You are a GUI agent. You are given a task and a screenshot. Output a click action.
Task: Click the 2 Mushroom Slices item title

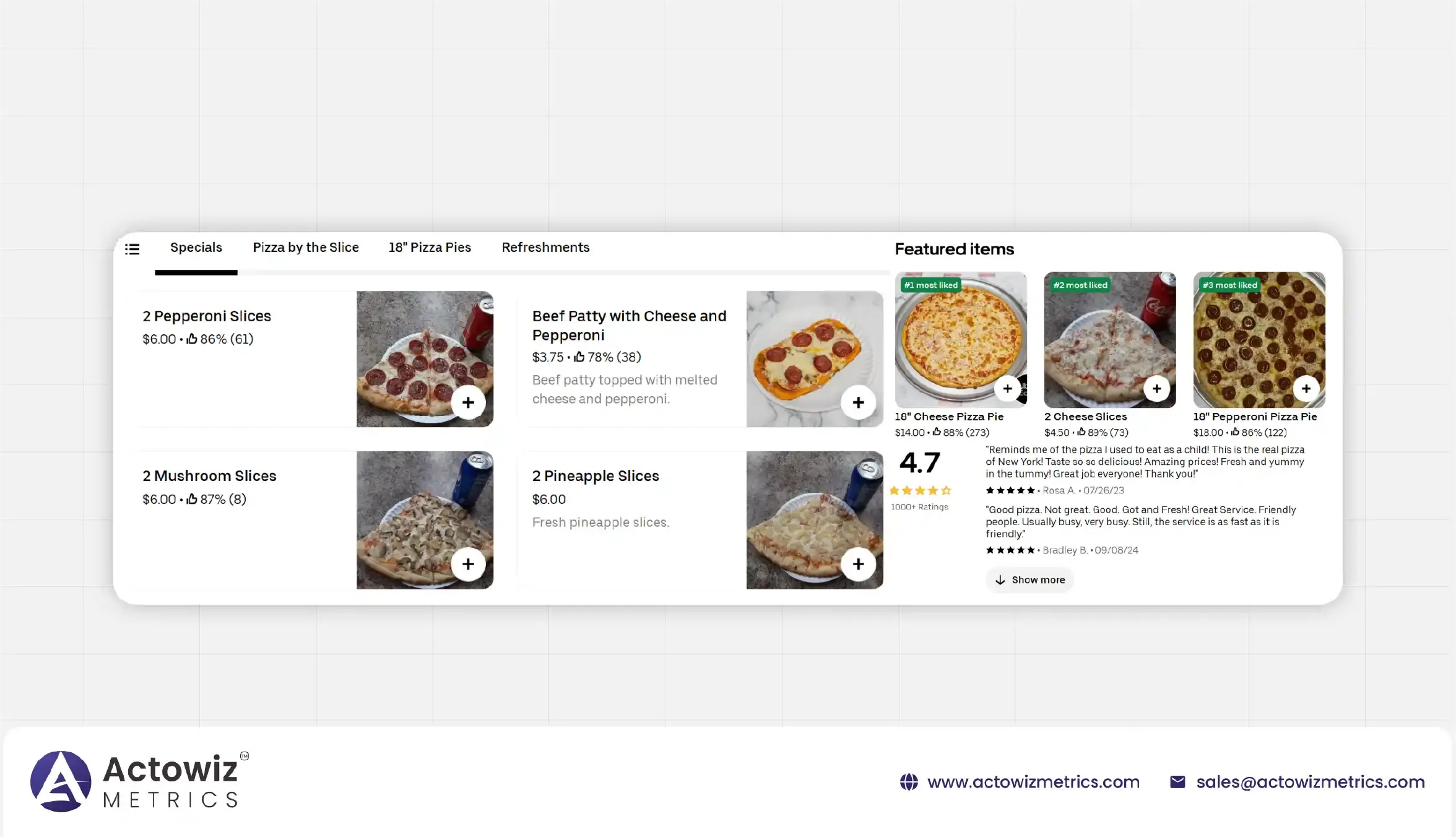pos(209,476)
